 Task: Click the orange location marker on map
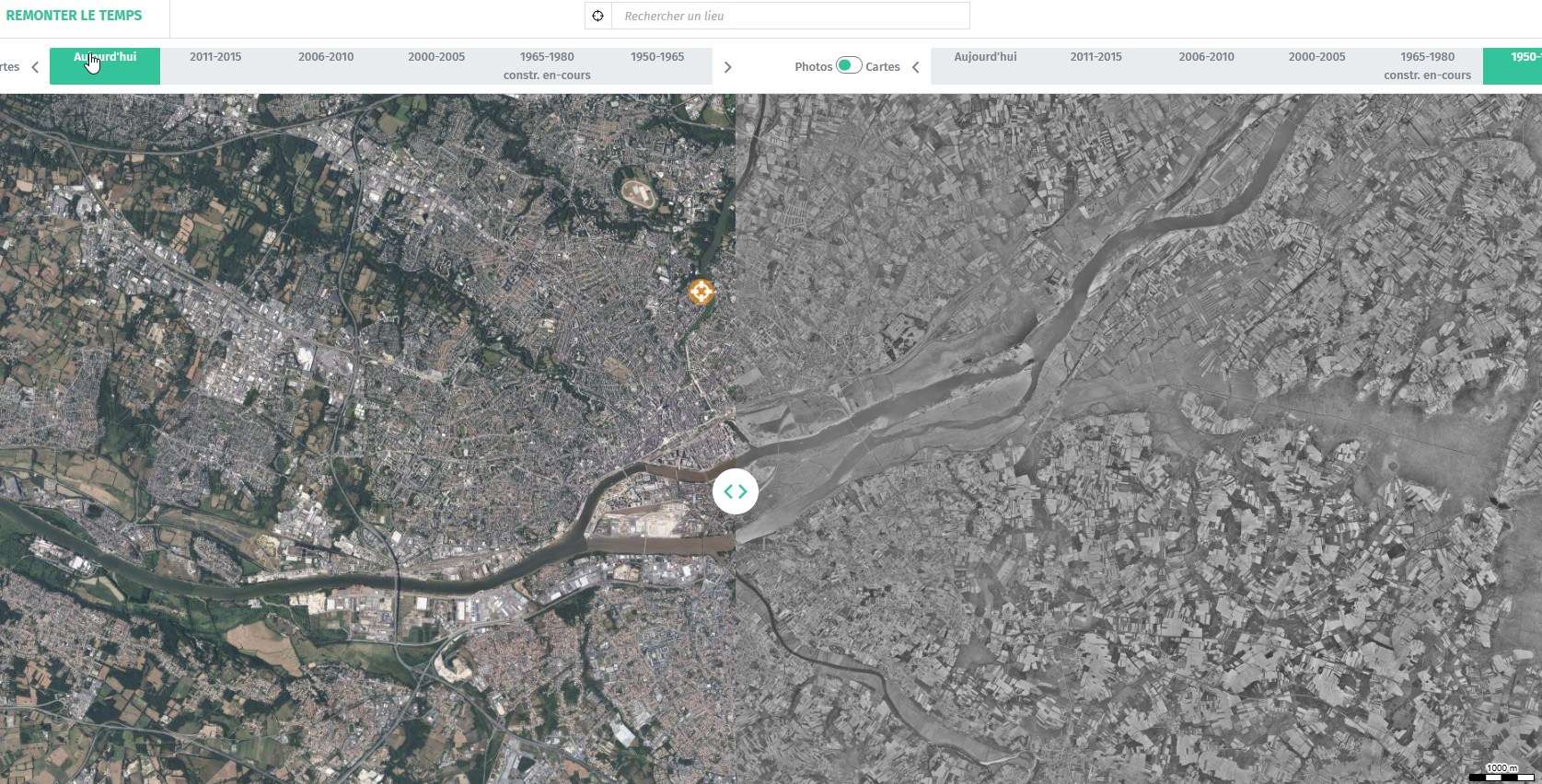tap(701, 292)
